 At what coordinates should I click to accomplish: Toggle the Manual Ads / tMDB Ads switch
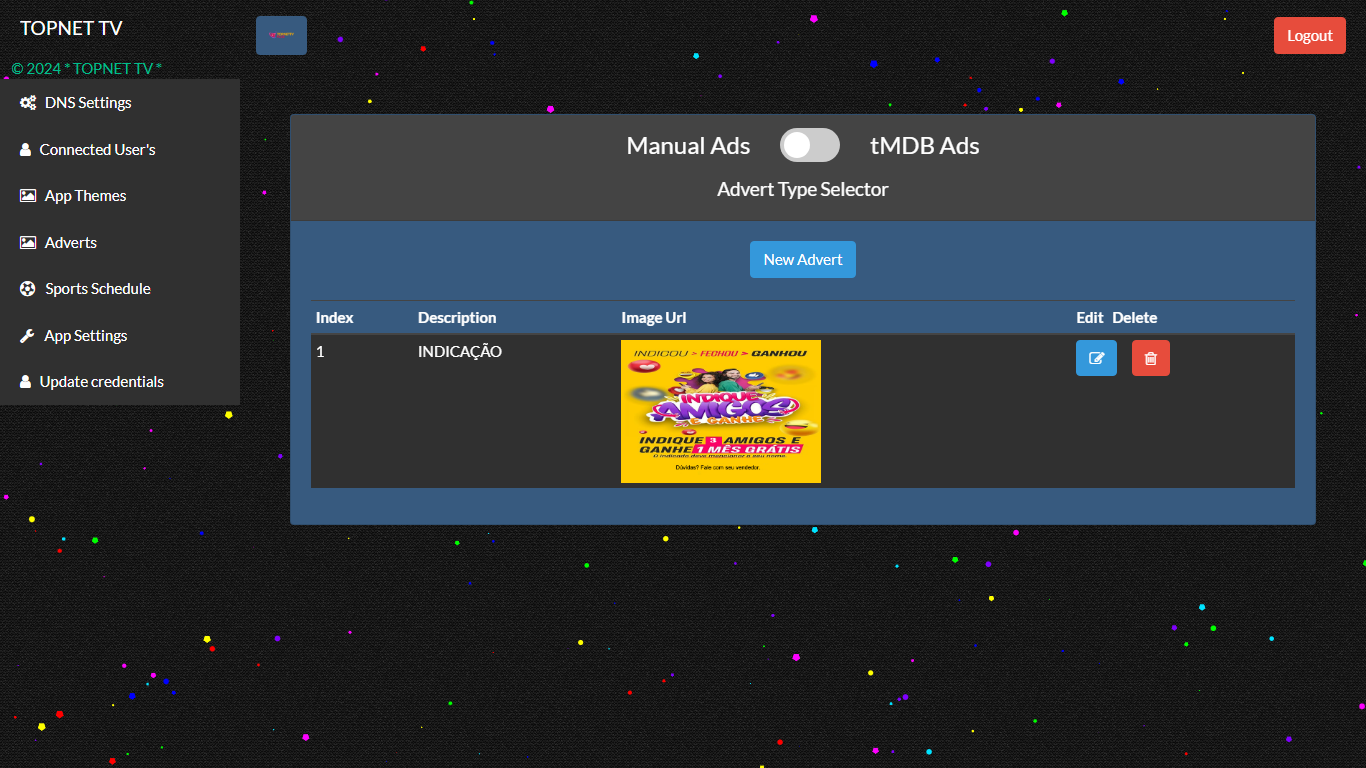[809, 145]
